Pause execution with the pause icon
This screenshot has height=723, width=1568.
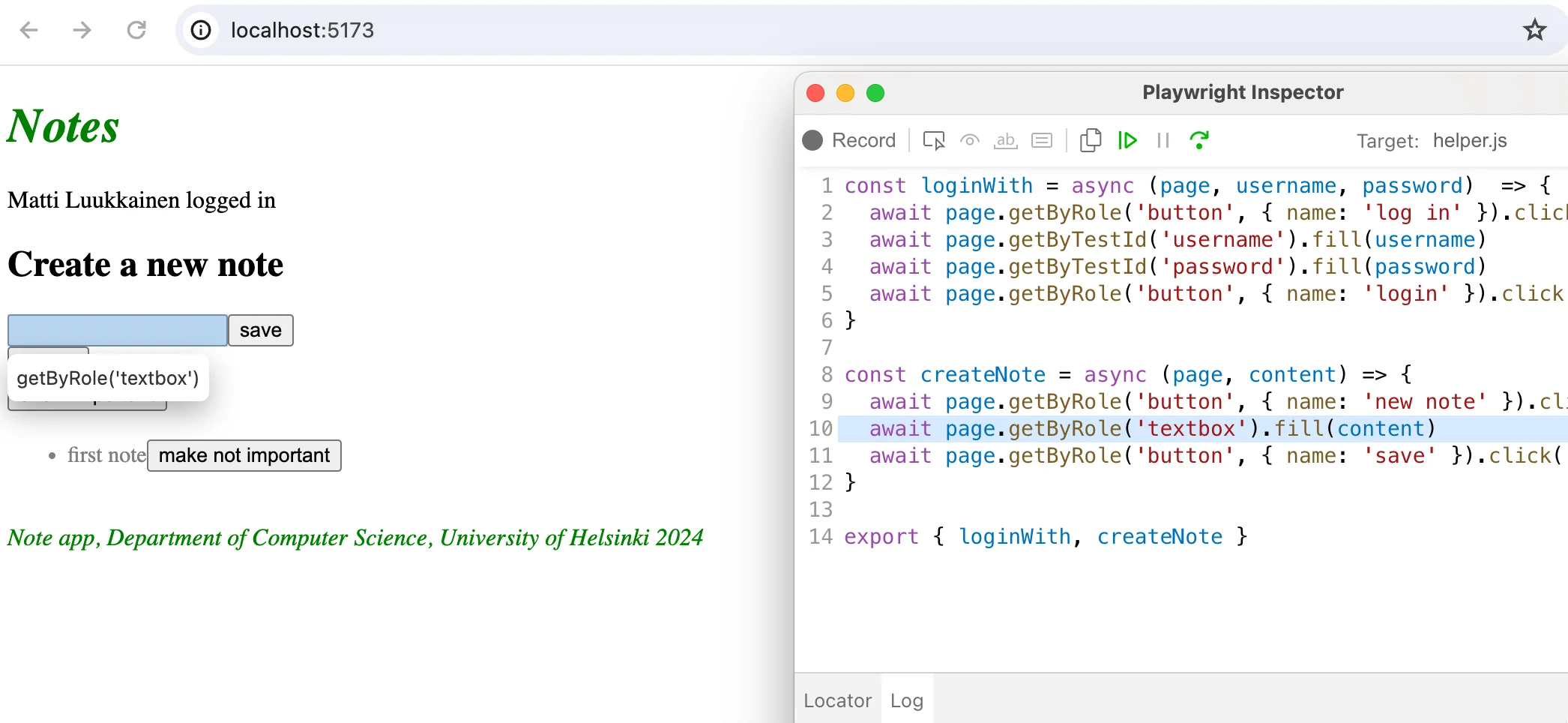1163,140
